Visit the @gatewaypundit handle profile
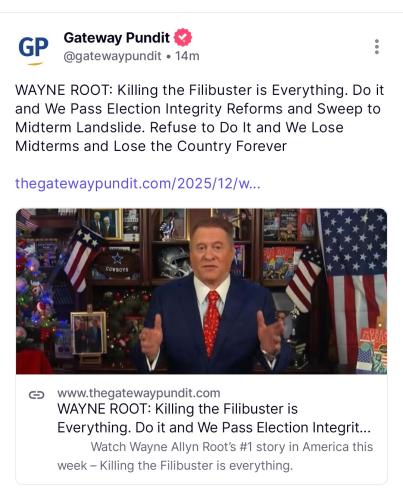The width and height of the screenshot is (403, 500). [112, 56]
